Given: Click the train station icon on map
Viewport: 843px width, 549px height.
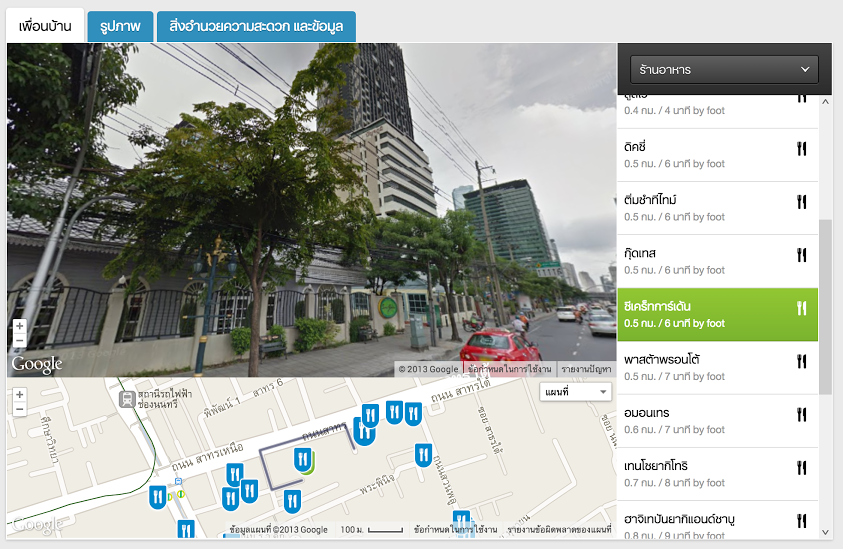Looking at the screenshot, I should point(127,399).
